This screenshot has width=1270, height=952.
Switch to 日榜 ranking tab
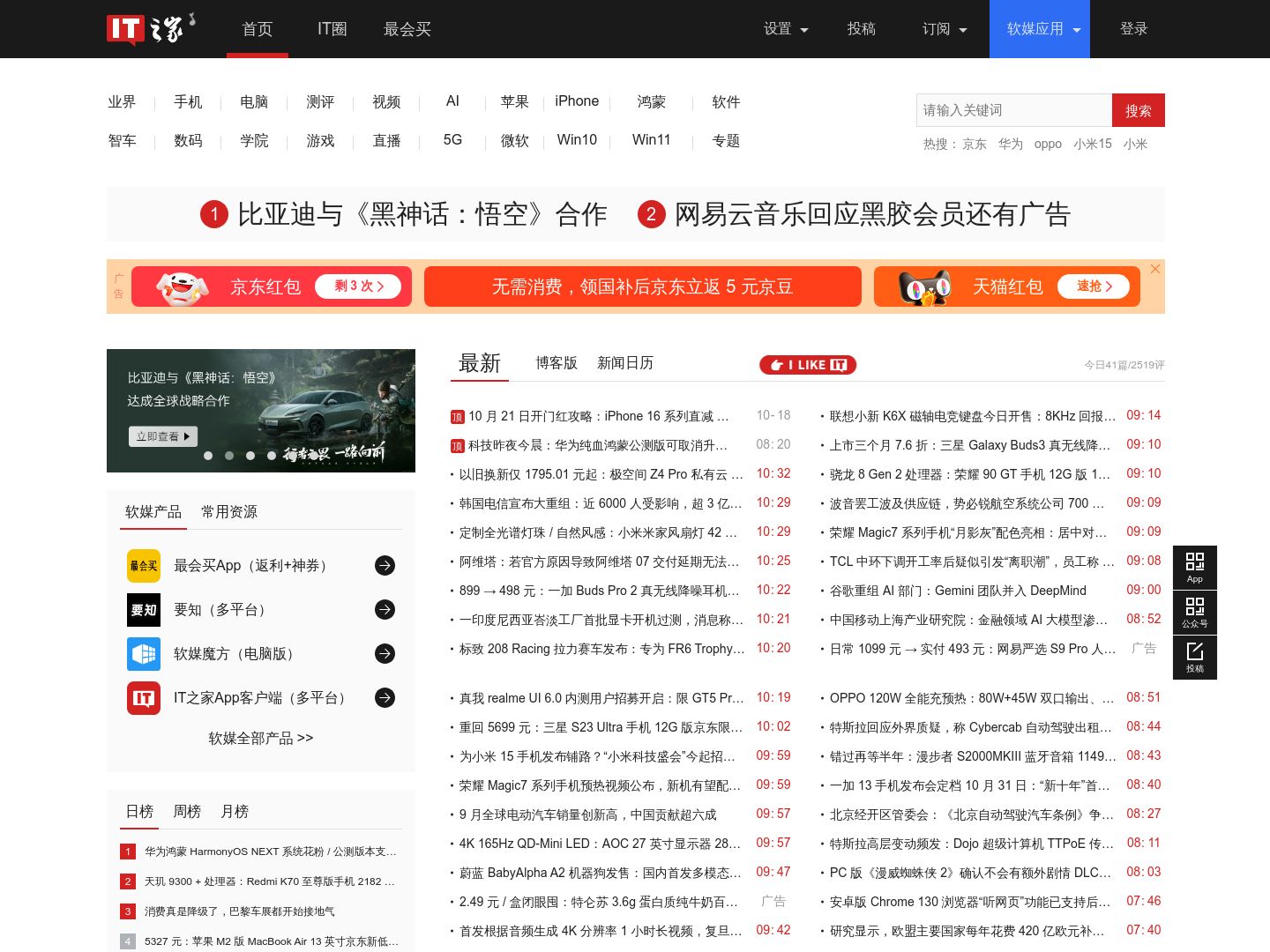(x=139, y=812)
